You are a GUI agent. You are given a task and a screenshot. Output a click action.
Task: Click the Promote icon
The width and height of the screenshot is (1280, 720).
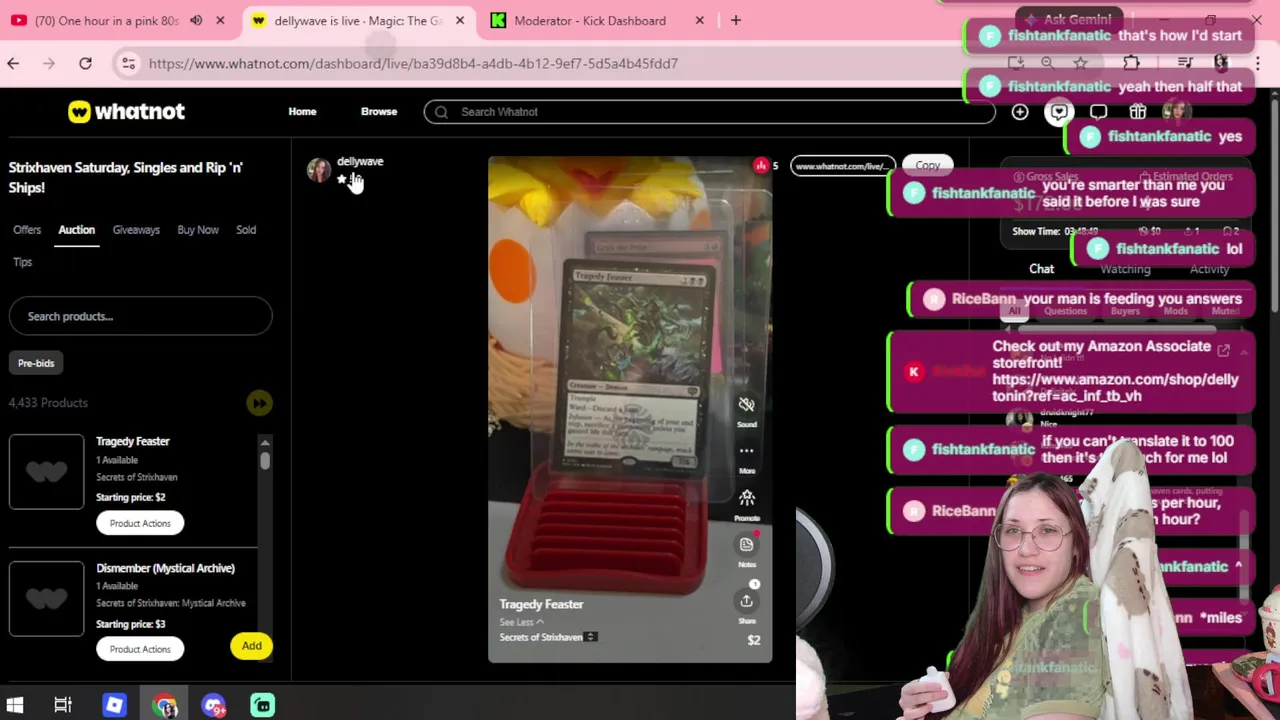[x=746, y=497]
